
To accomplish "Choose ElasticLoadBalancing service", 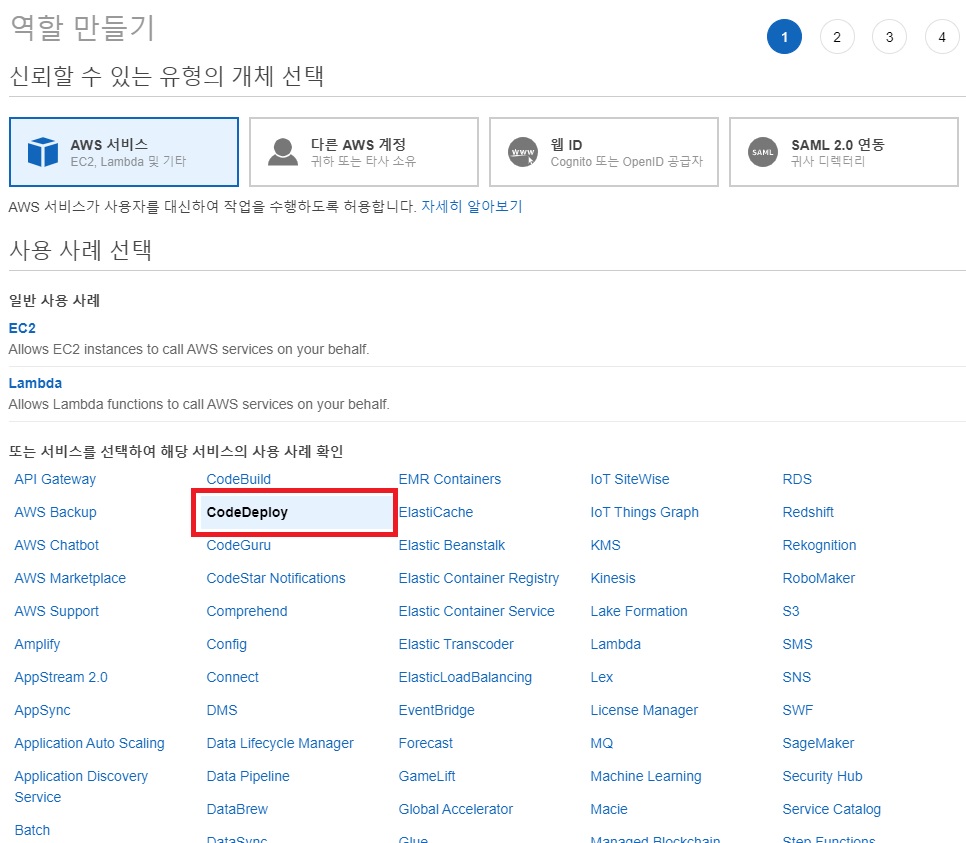I will [465, 677].
